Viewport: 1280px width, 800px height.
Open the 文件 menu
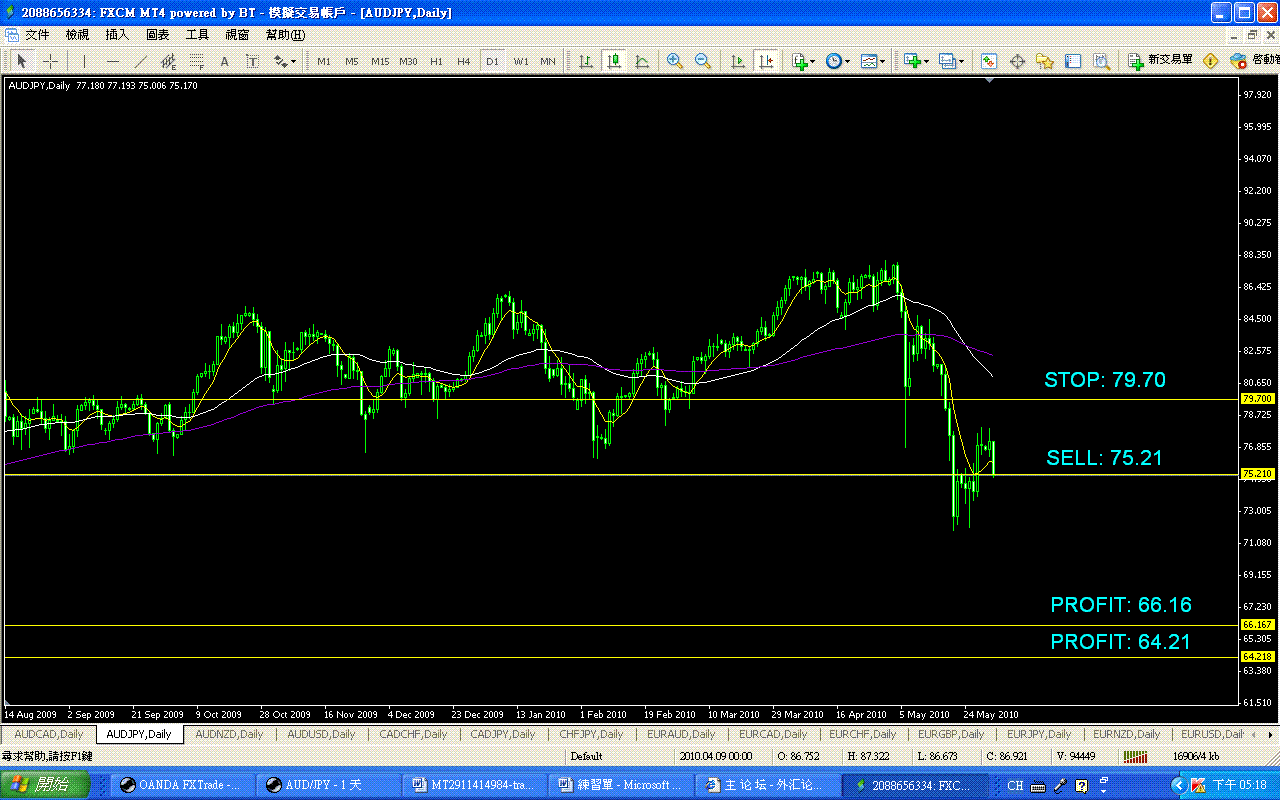(37, 35)
